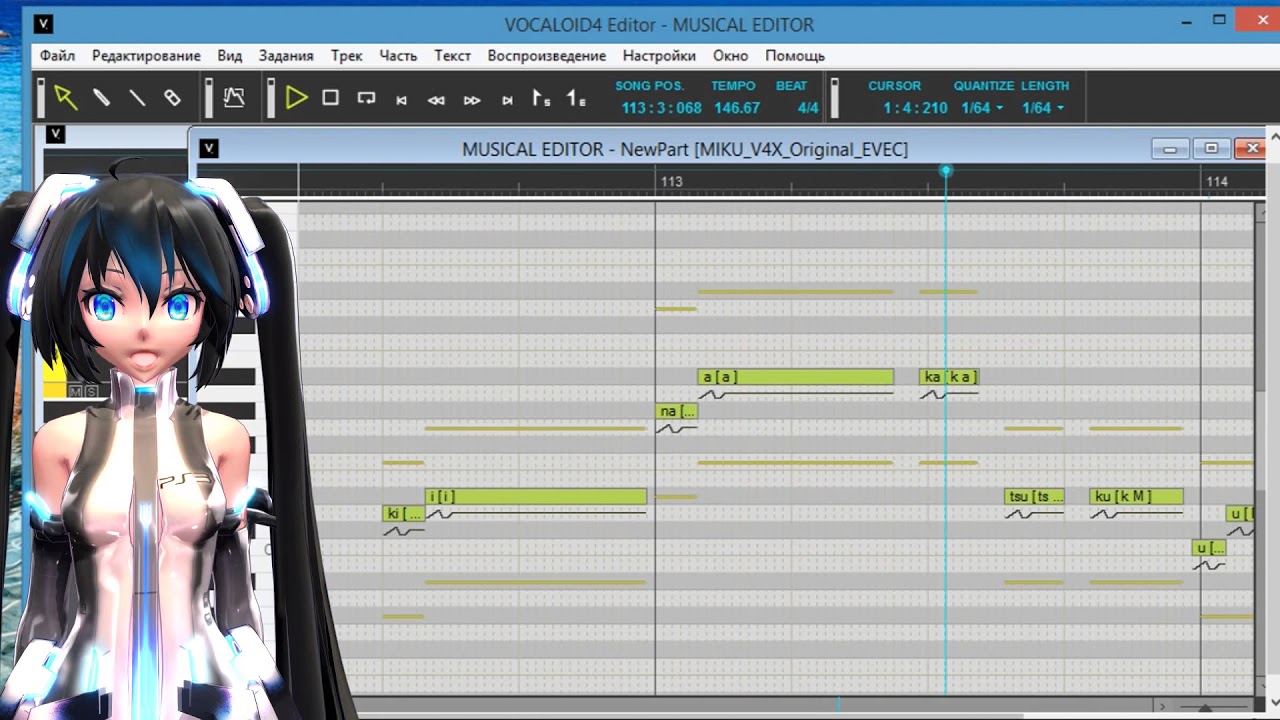Open the Задания menu
1280x720 pixels.
tap(286, 55)
